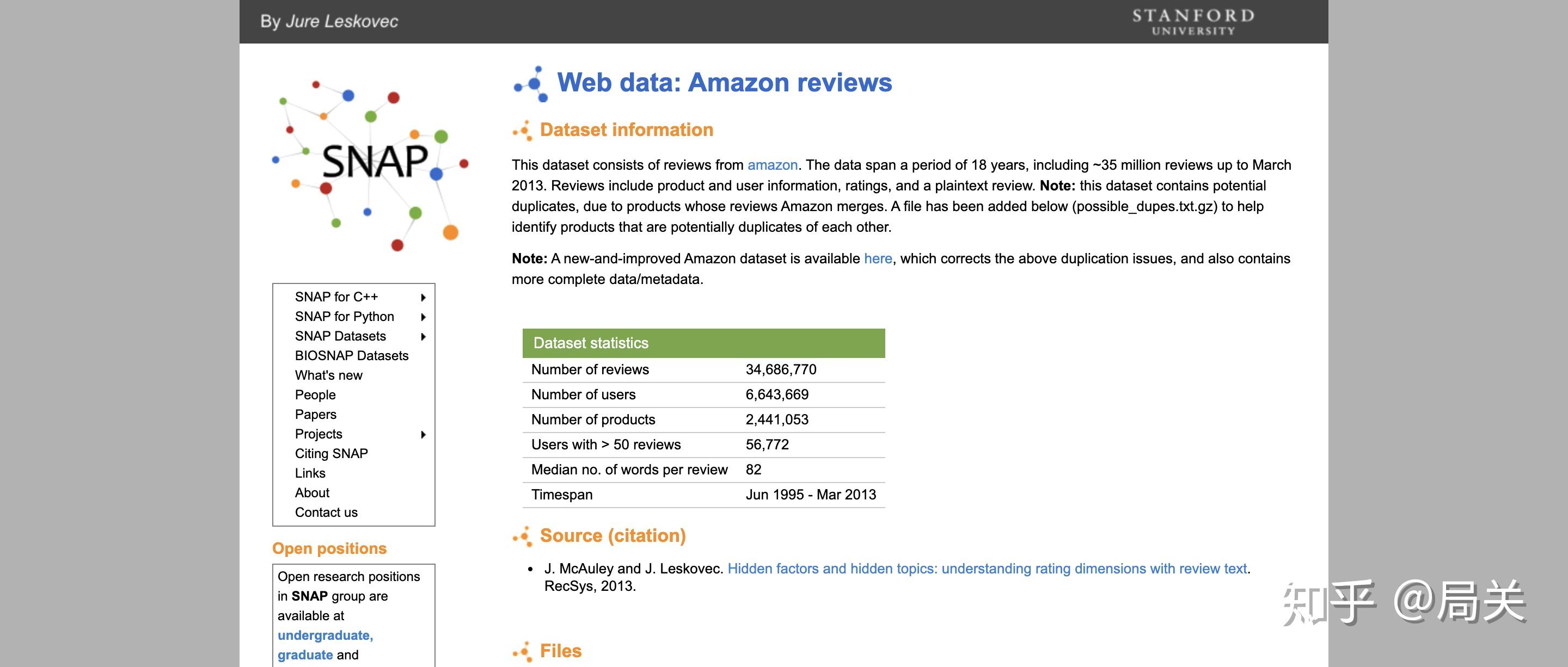
Task: Open the BIOSNAP Datasets menu item
Action: coord(351,356)
